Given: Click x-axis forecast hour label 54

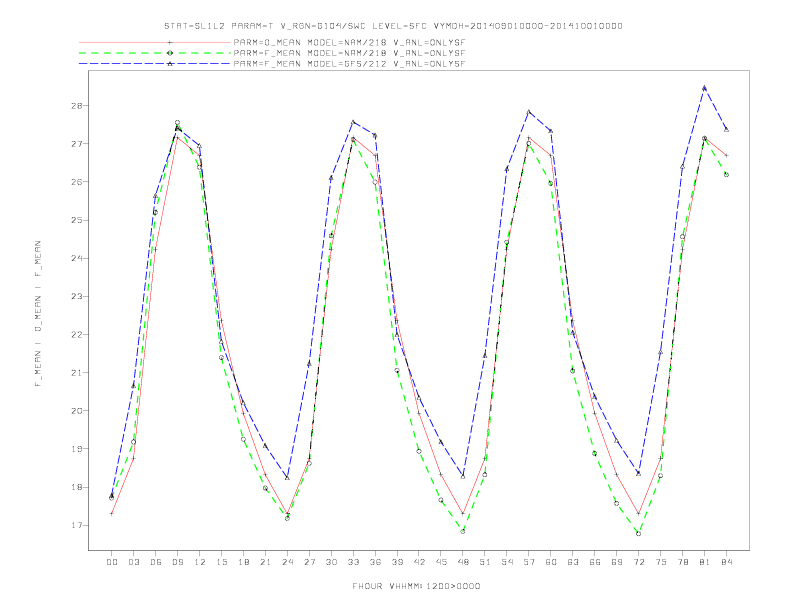Looking at the screenshot, I should (x=507, y=562).
